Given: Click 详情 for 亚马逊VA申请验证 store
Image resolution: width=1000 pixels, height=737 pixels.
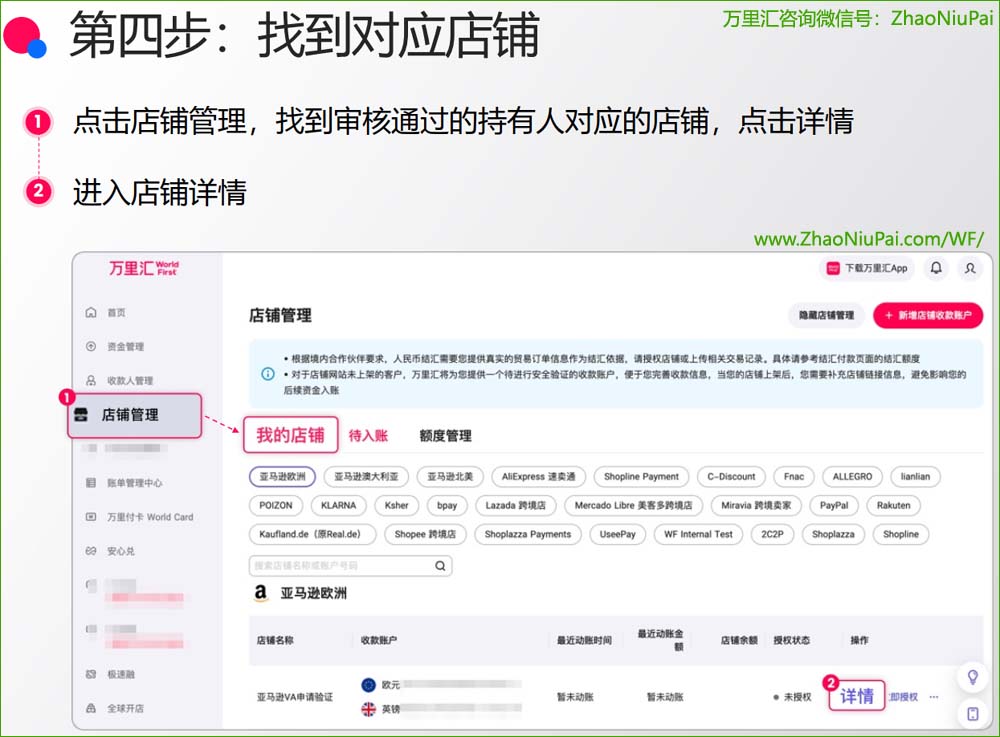Looking at the screenshot, I should click(x=857, y=696).
